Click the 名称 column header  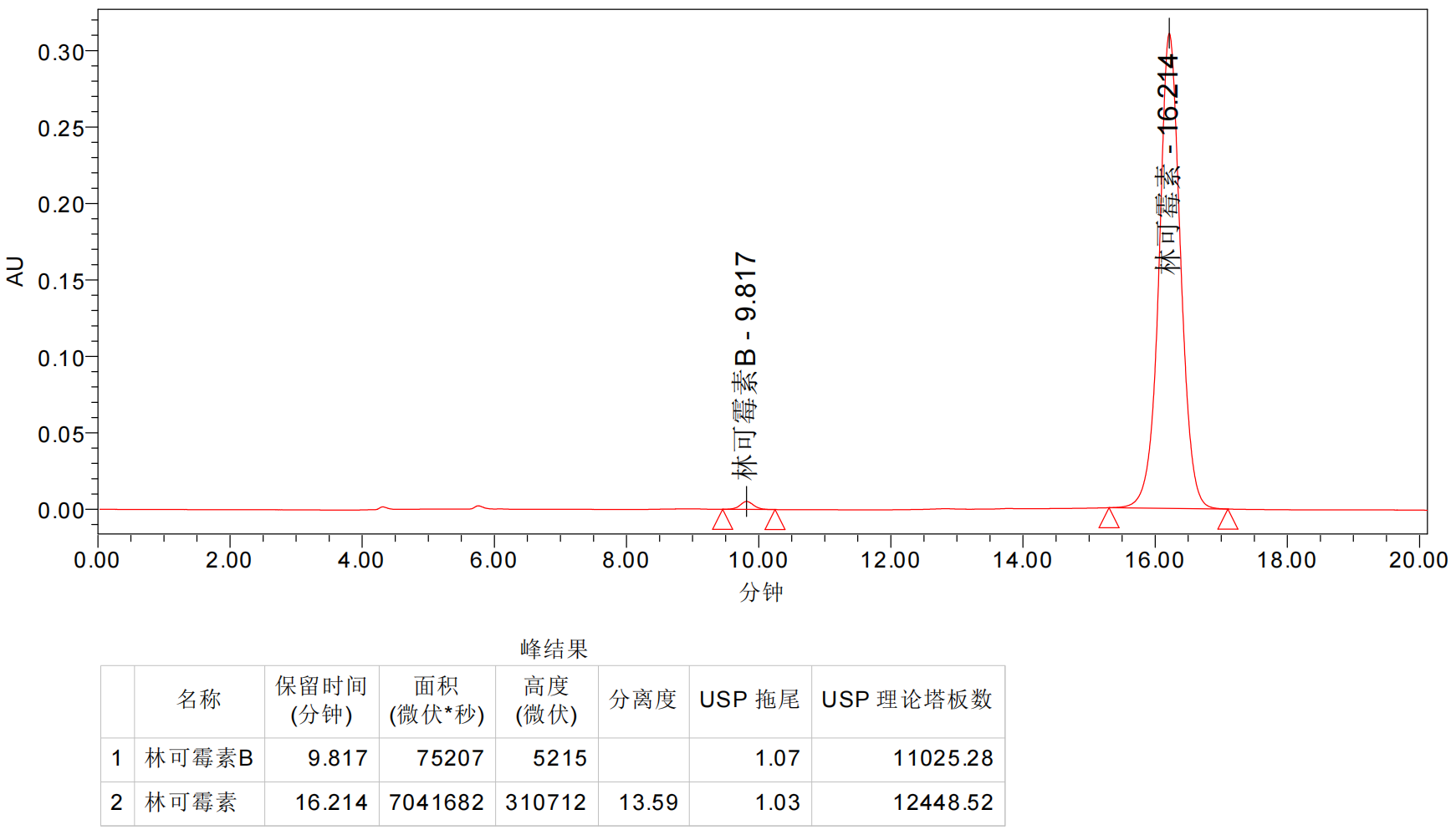[x=199, y=700]
